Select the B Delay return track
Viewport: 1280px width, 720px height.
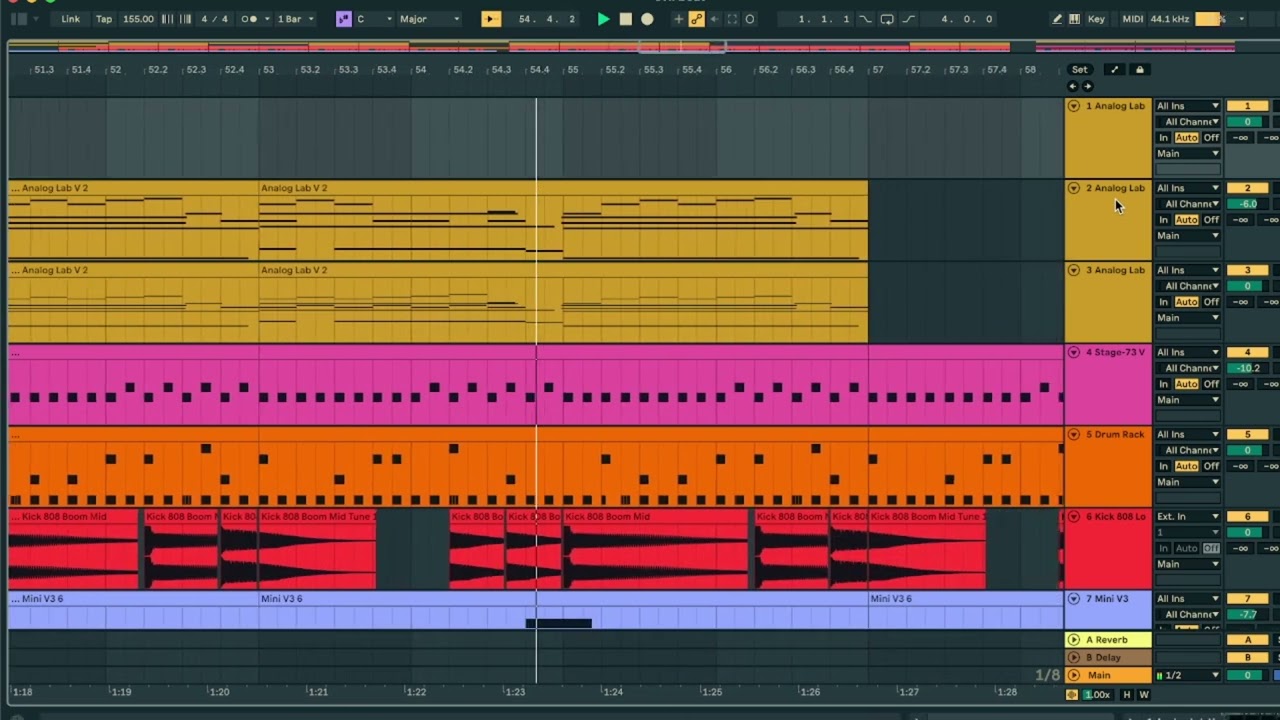[x=1108, y=657]
